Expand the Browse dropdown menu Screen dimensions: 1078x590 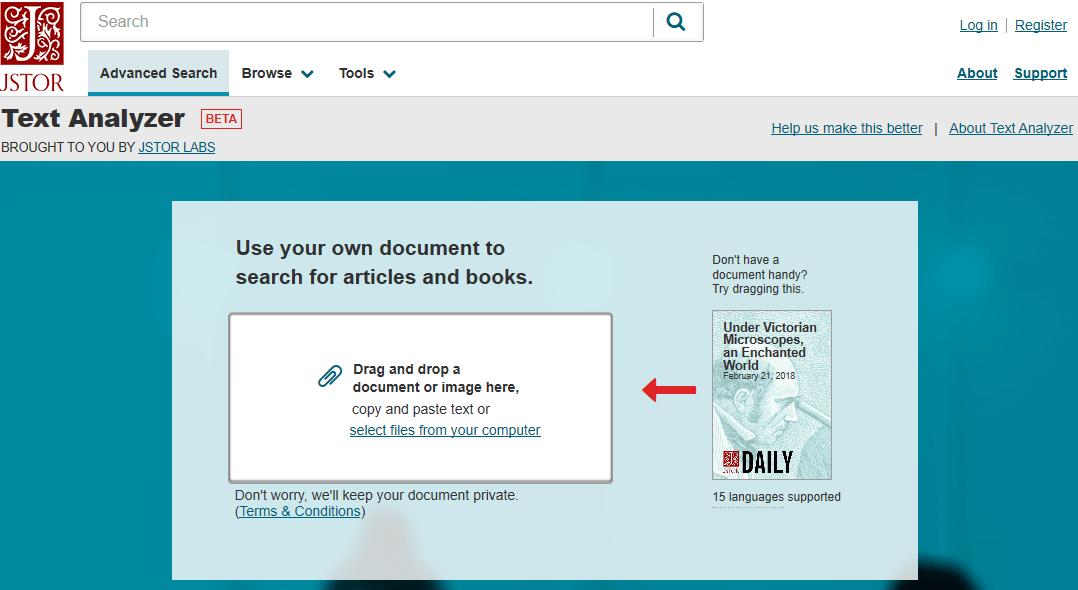(x=277, y=74)
